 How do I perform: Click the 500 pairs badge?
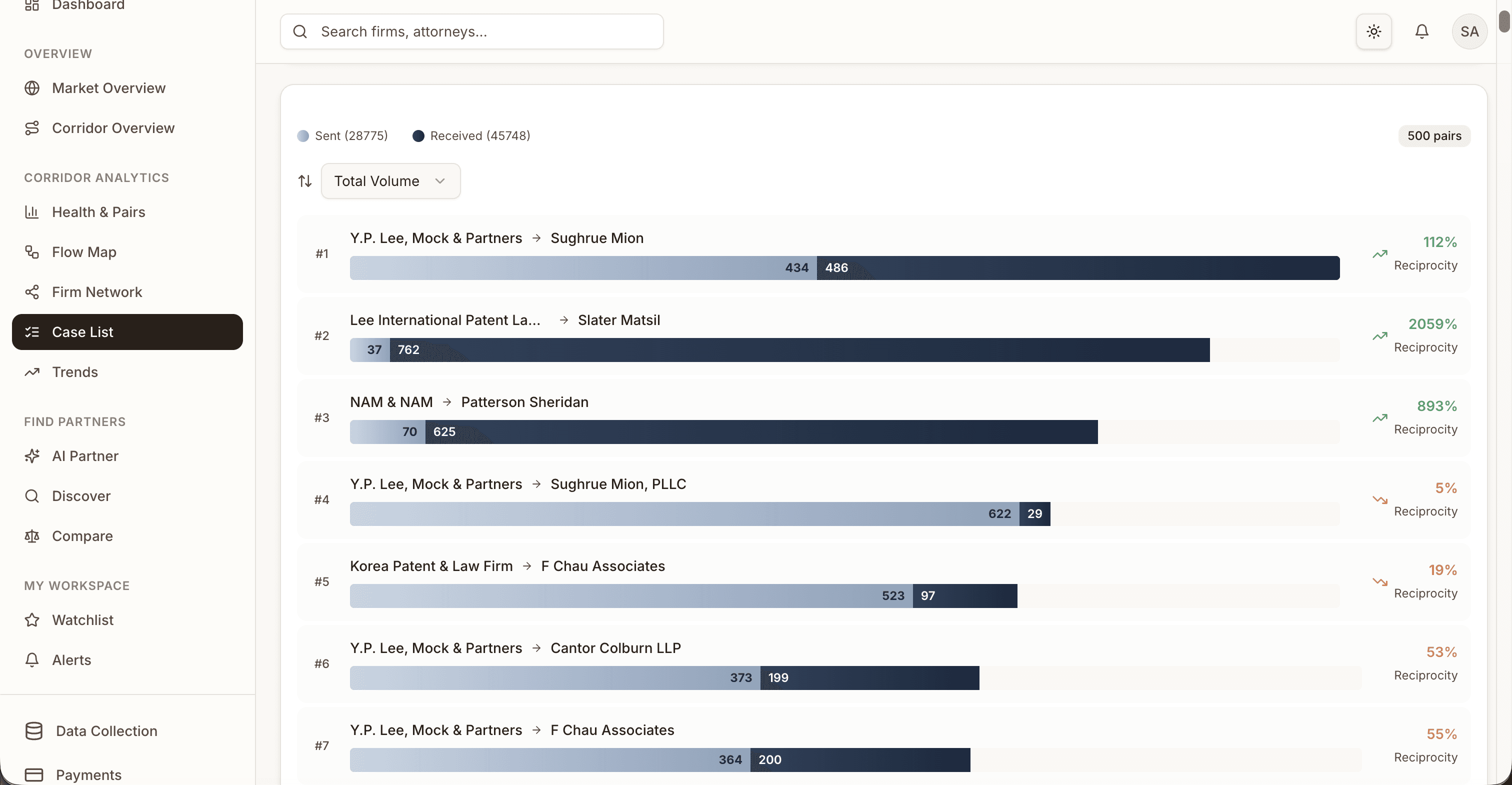(x=1433, y=135)
